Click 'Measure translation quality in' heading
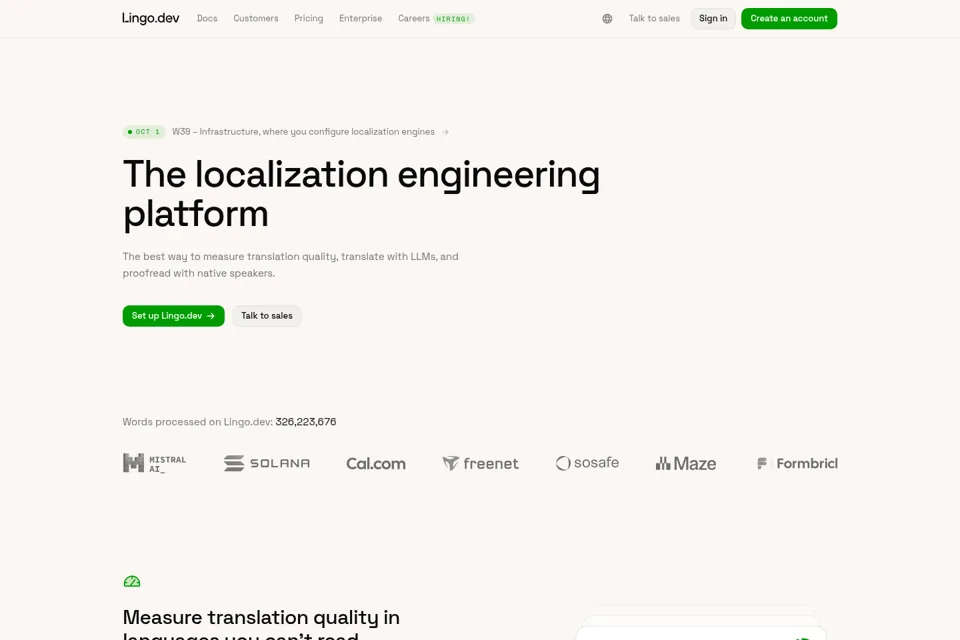Image resolution: width=960 pixels, height=640 pixels. [x=261, y=617]
